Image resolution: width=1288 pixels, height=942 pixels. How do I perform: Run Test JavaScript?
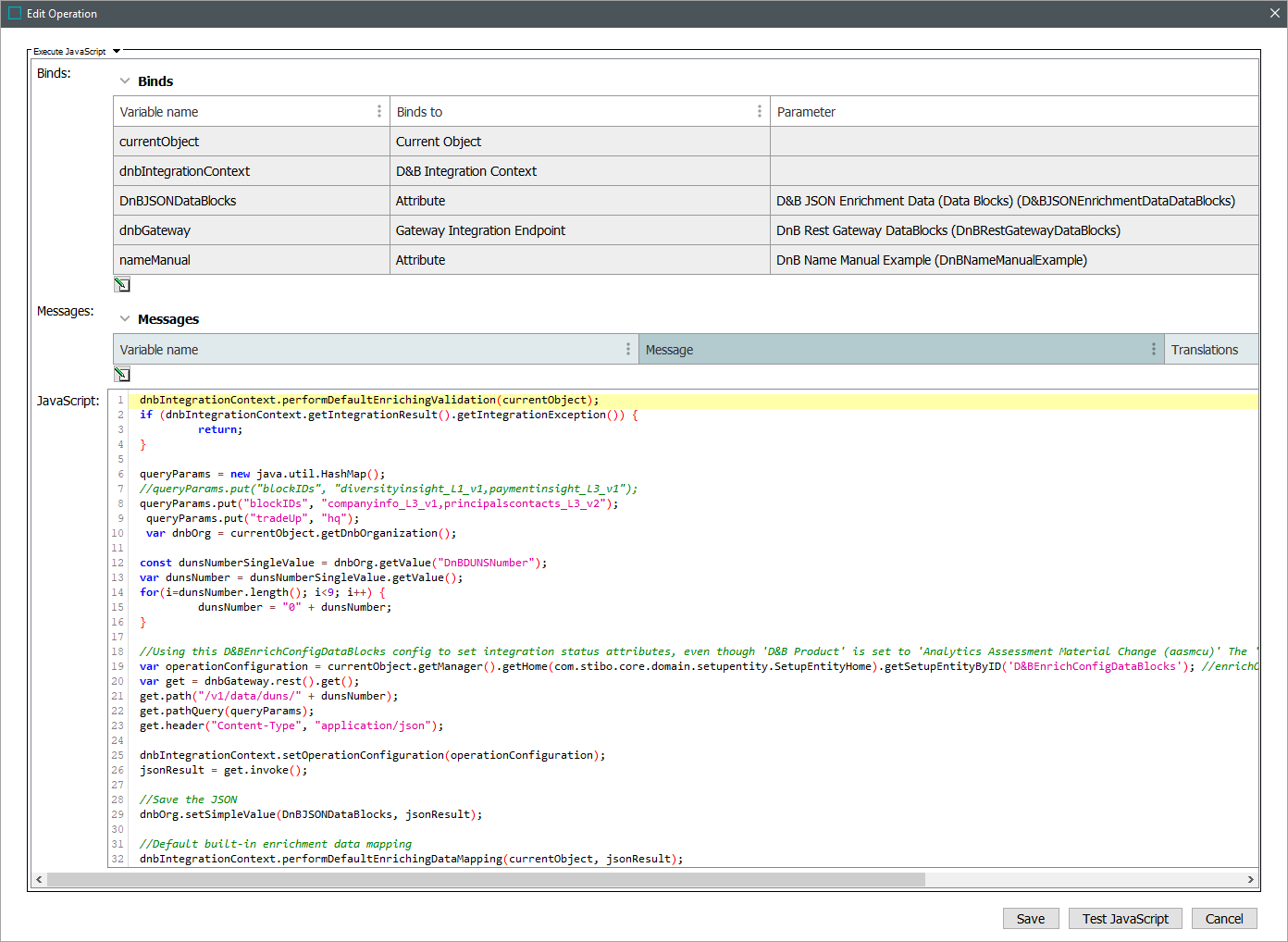[x=1125, y=919]
